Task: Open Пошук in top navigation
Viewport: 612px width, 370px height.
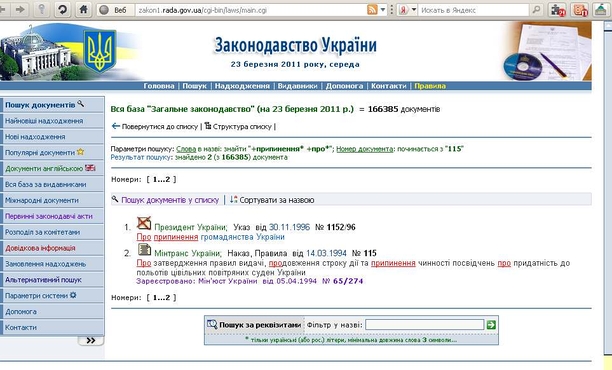Action: 194,86
